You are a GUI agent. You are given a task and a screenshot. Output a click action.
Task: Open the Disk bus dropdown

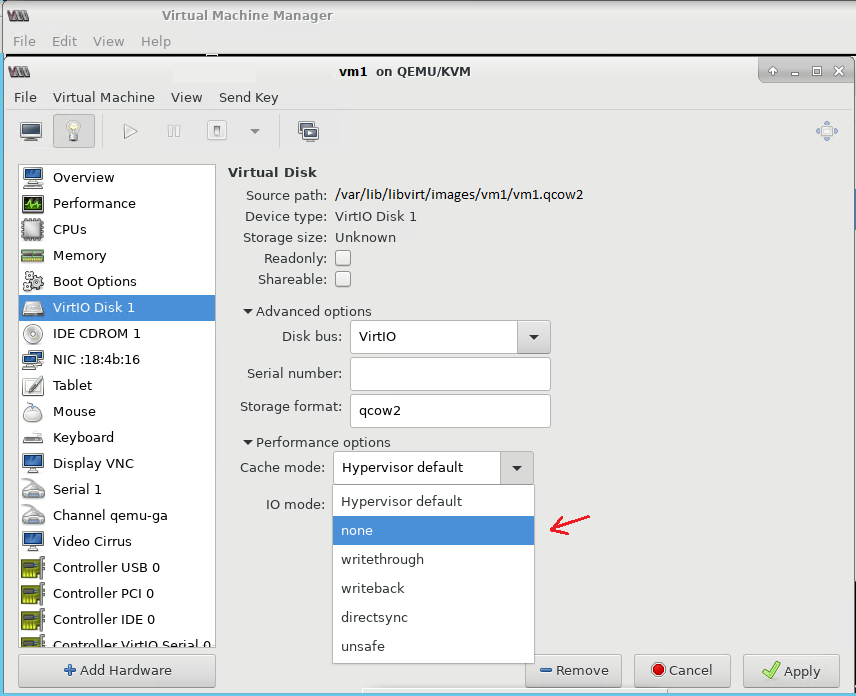(x=533, y=337)
